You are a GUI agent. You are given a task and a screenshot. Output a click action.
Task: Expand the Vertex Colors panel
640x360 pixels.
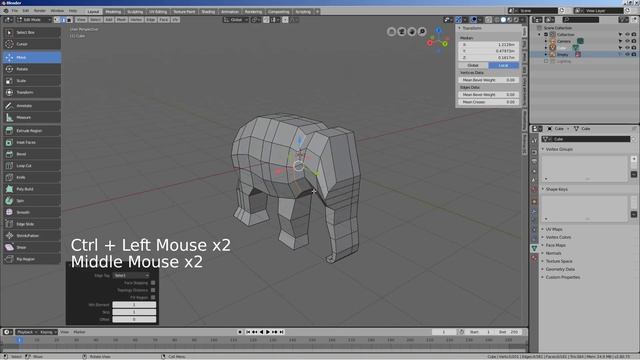(x=558, y=237)
